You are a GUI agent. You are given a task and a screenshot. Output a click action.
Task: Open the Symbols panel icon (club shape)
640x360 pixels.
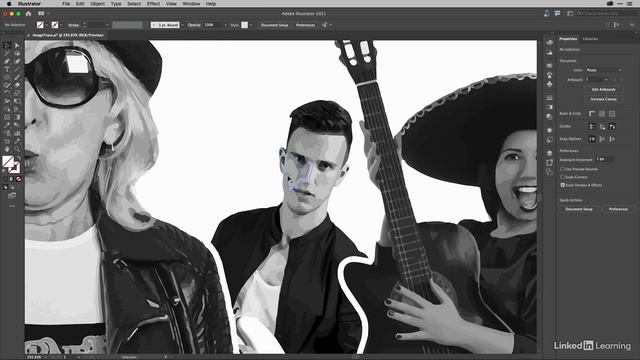tap(549, 84)
